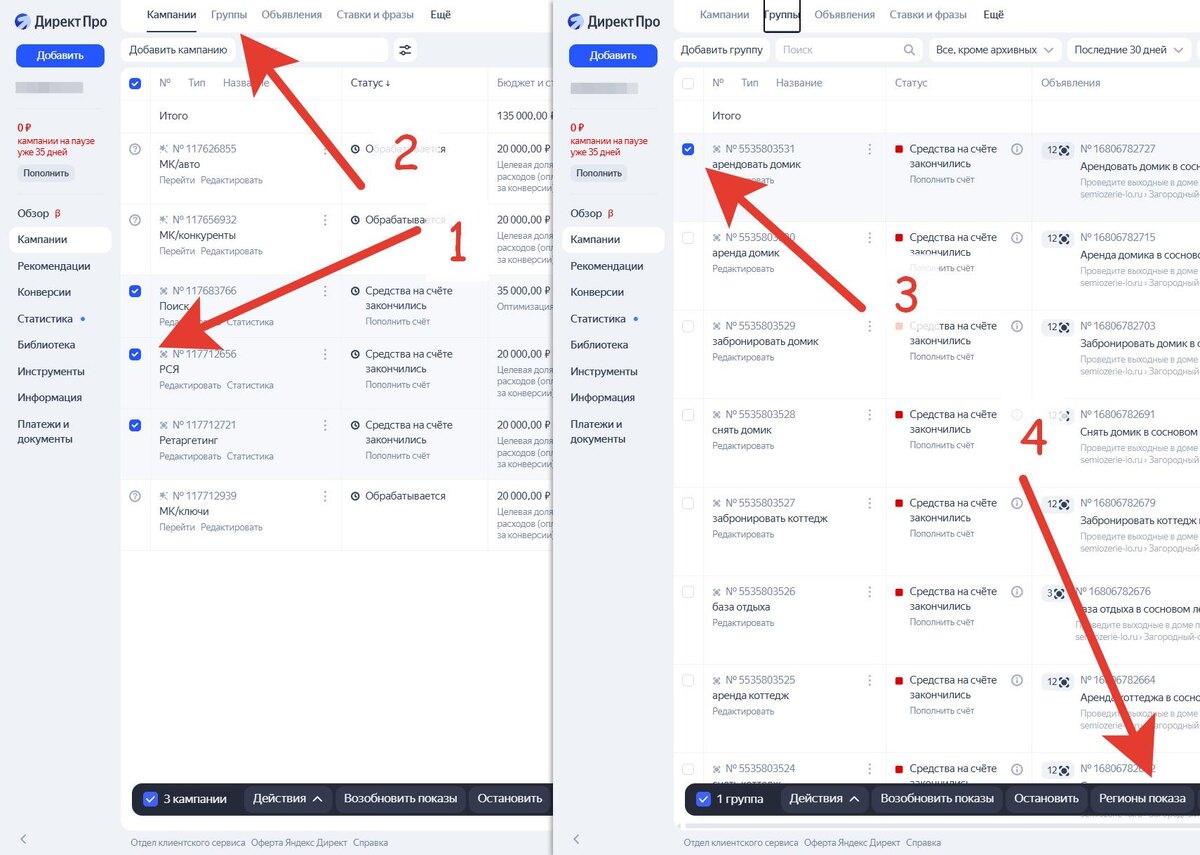Toggle the select-all checkbox in campaigns header
Viewport: 1200px width, 855px height.
tap(135, 83)
